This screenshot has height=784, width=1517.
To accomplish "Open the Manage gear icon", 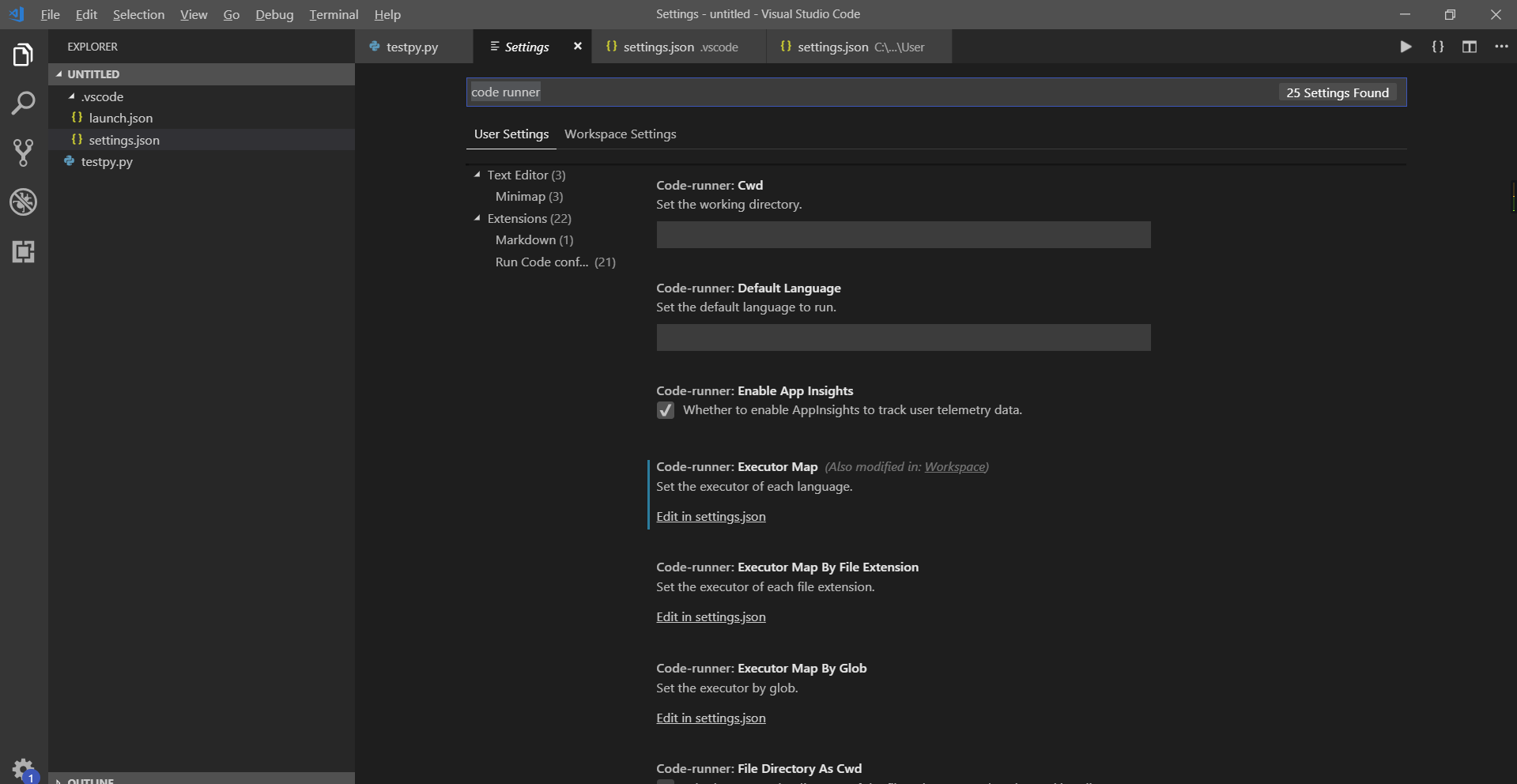I will [23, 769].
